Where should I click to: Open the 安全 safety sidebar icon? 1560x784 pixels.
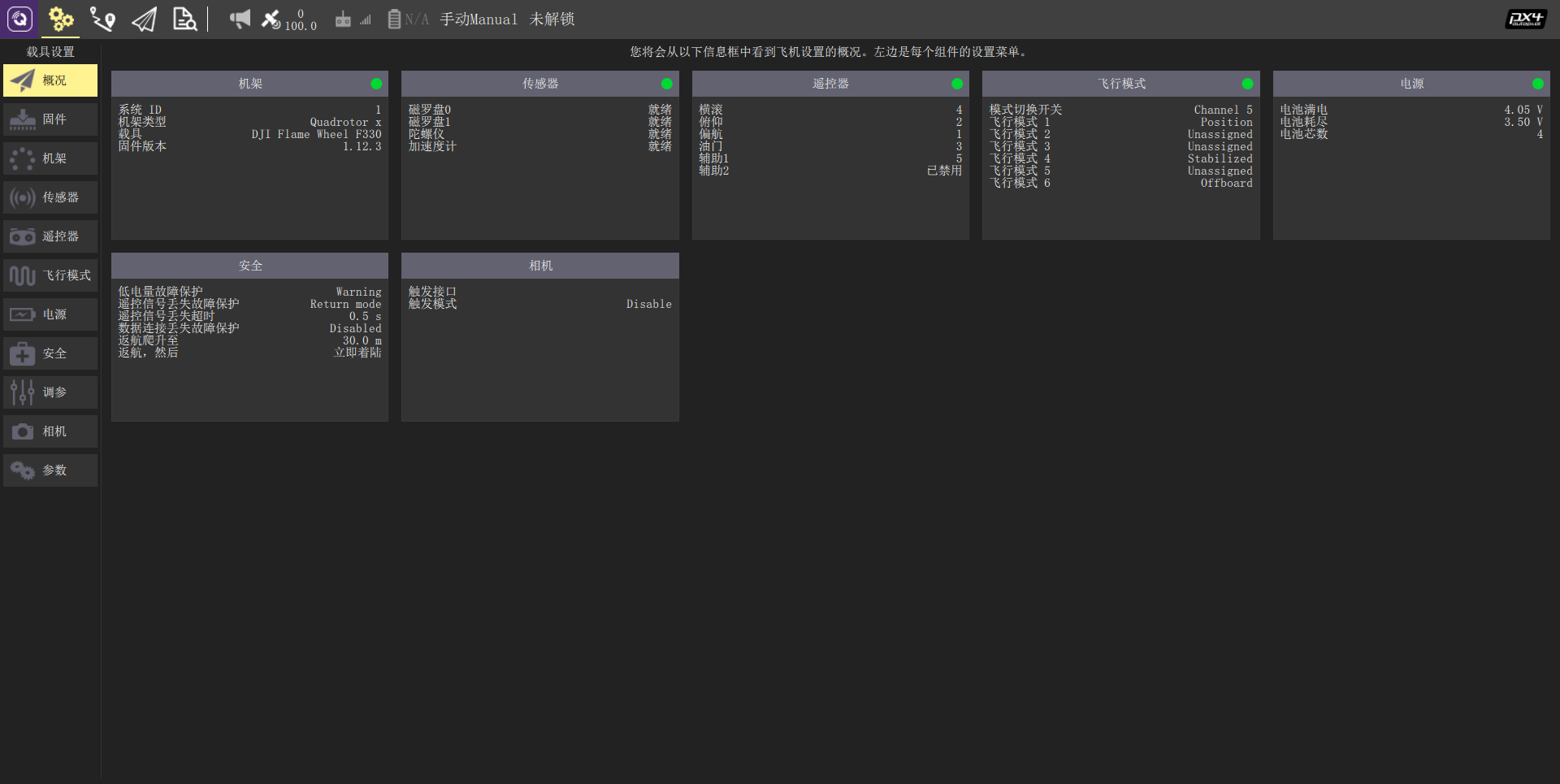(x=23, y=353)
